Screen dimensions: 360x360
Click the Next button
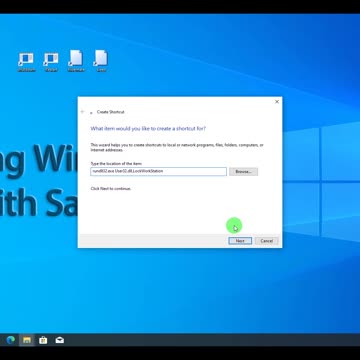click(240, 241)
